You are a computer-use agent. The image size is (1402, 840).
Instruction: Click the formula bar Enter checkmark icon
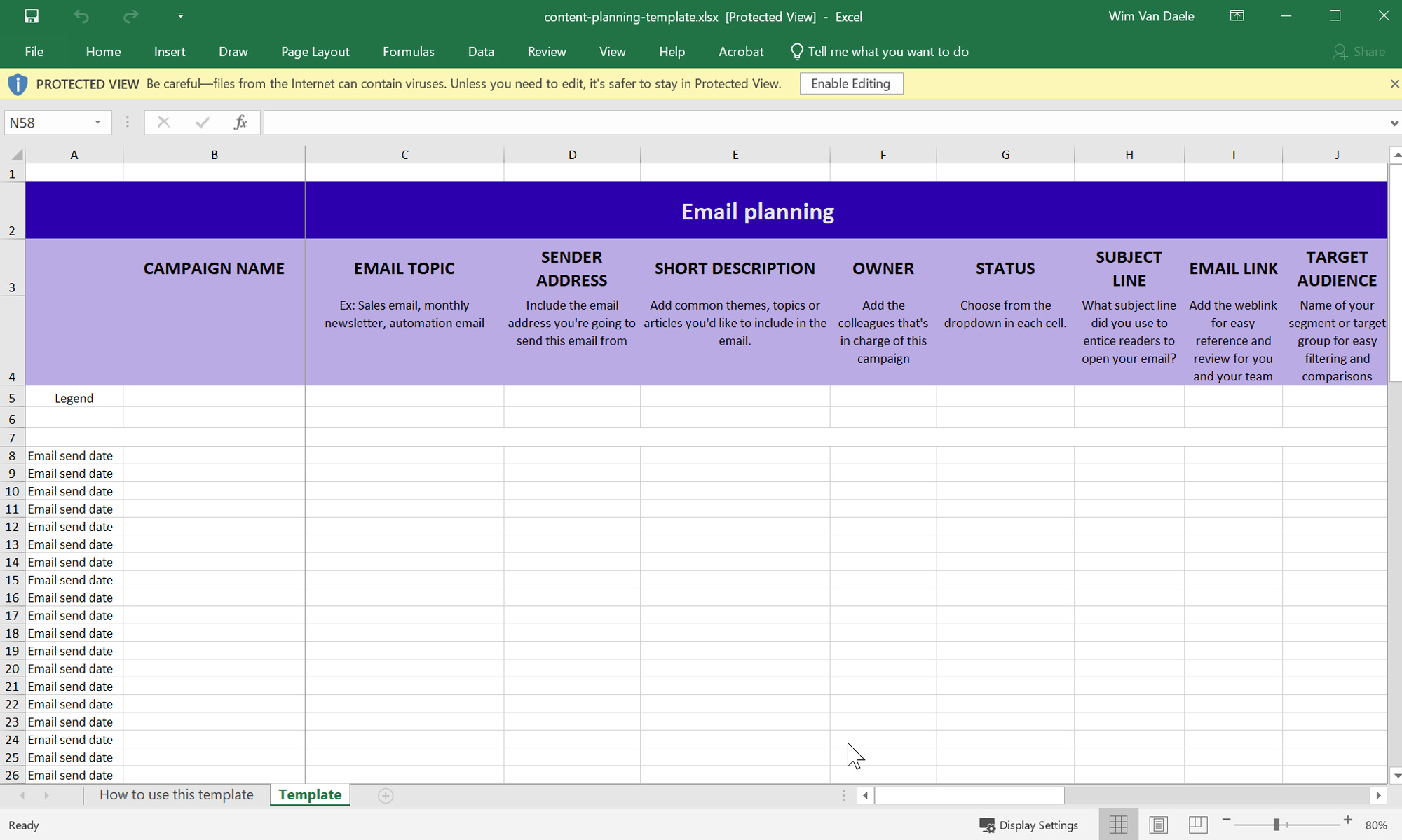coord(203,123)
